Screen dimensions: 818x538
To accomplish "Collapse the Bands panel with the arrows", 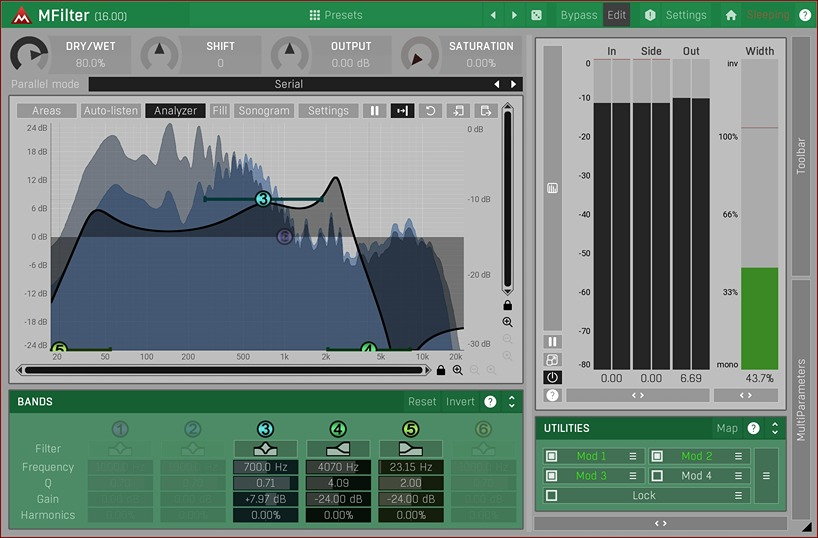I will pos(512,401).
